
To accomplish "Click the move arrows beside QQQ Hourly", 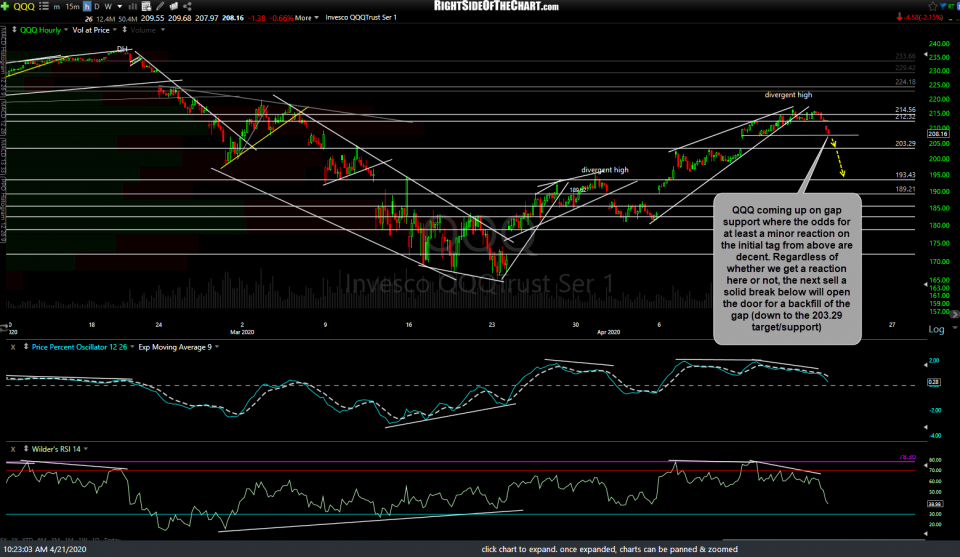I will [14, 30].
